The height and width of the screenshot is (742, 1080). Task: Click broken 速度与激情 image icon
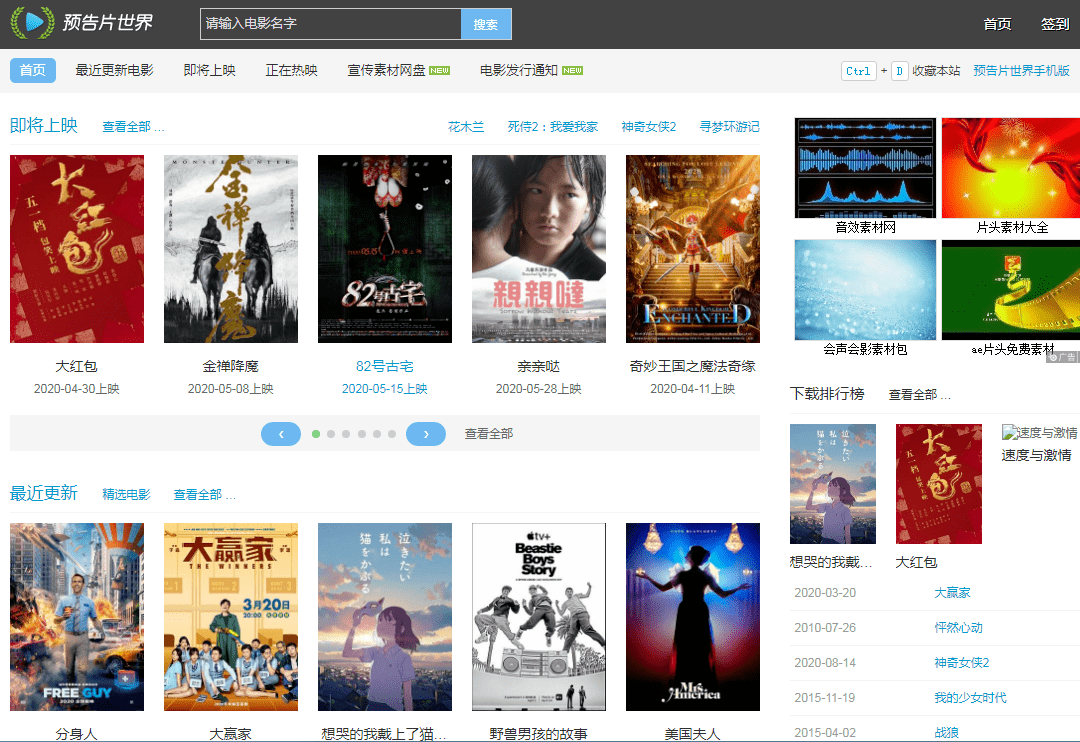[x=1010, y=433]
